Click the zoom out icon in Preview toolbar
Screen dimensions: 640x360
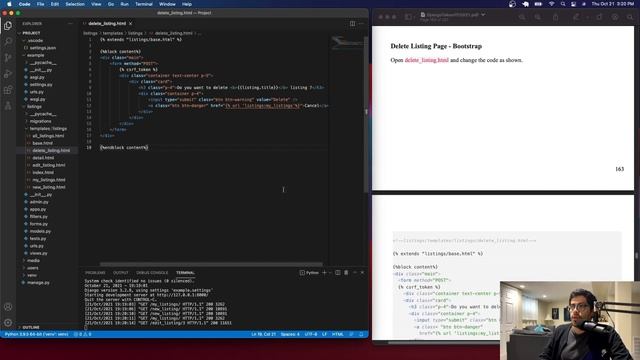point(522,17)
